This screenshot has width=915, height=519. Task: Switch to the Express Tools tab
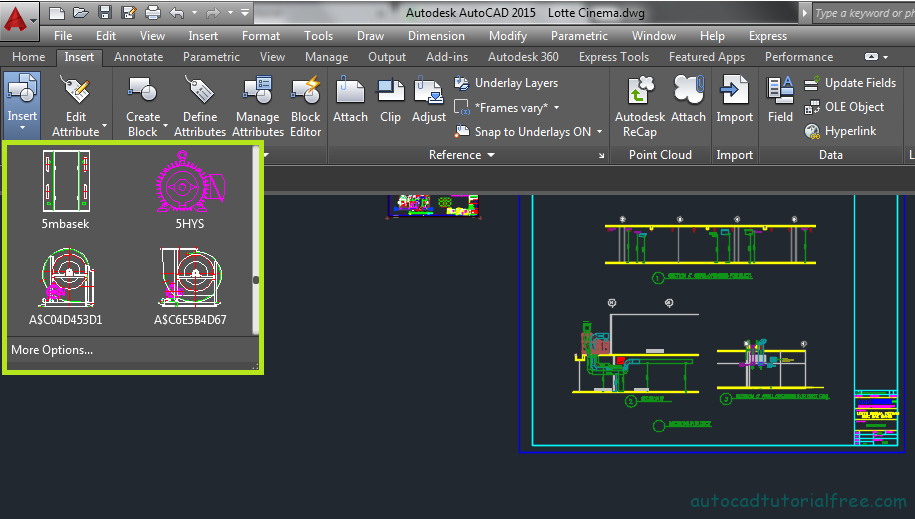coord(614,57)
